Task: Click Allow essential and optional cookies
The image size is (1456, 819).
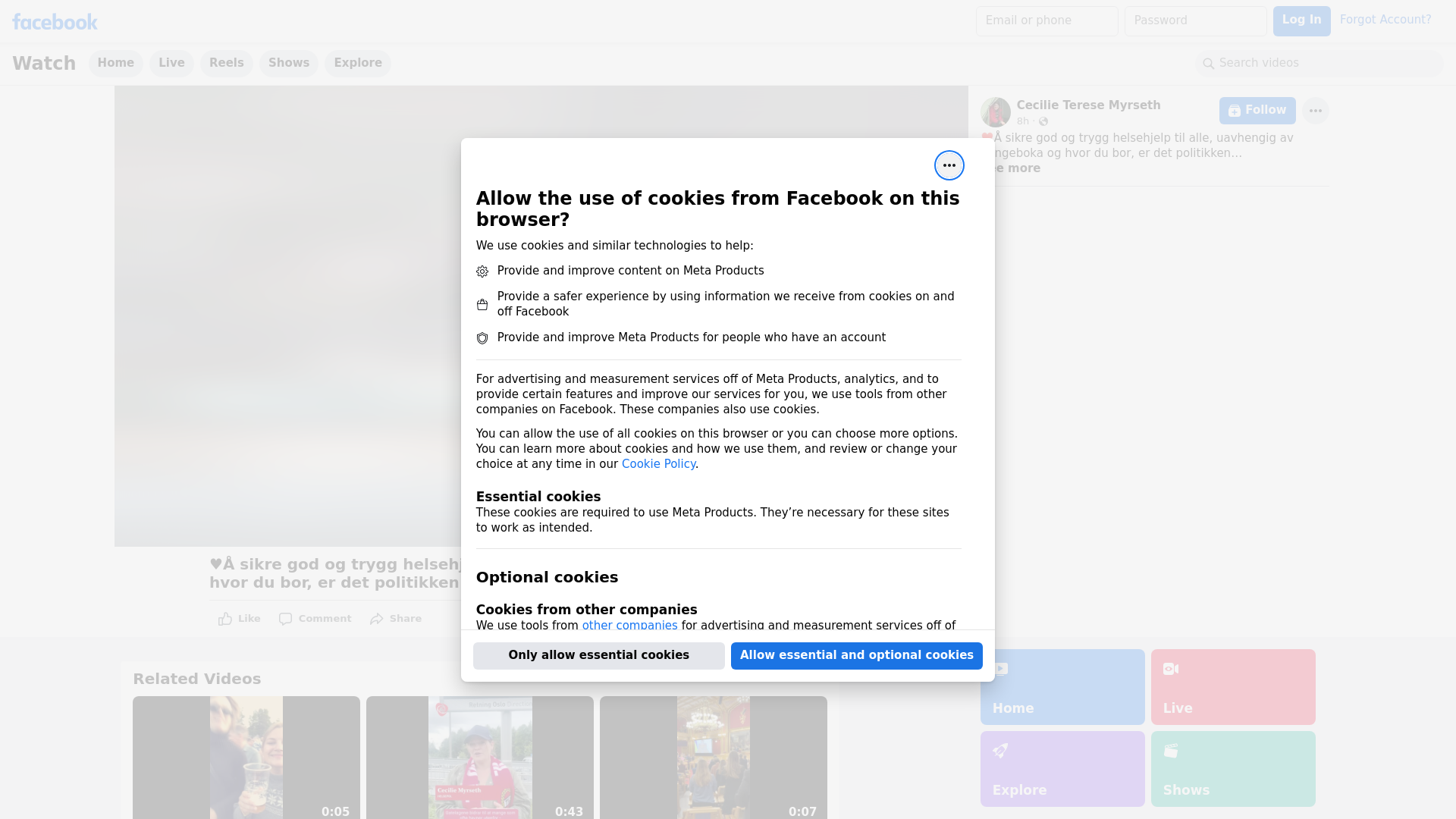Action: [857, 656]
